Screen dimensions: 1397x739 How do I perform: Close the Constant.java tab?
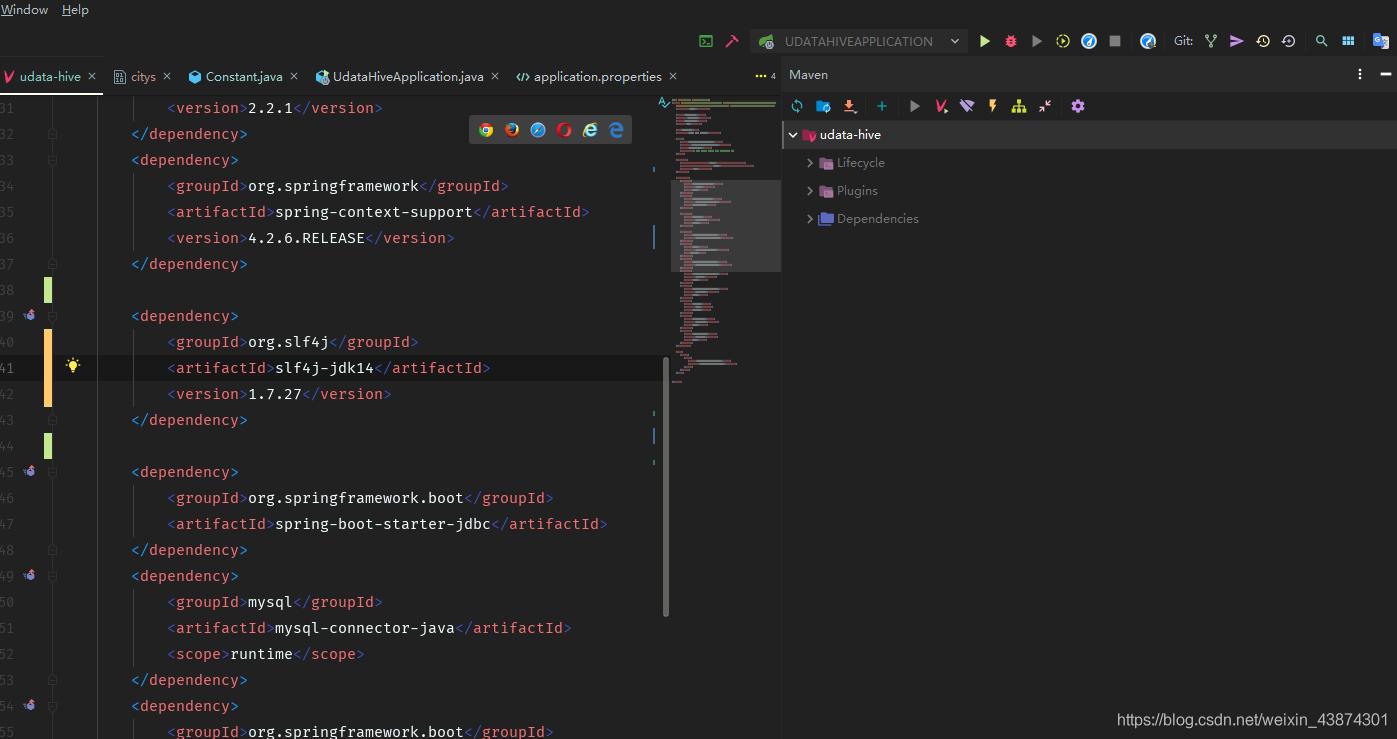pos(294,76)
